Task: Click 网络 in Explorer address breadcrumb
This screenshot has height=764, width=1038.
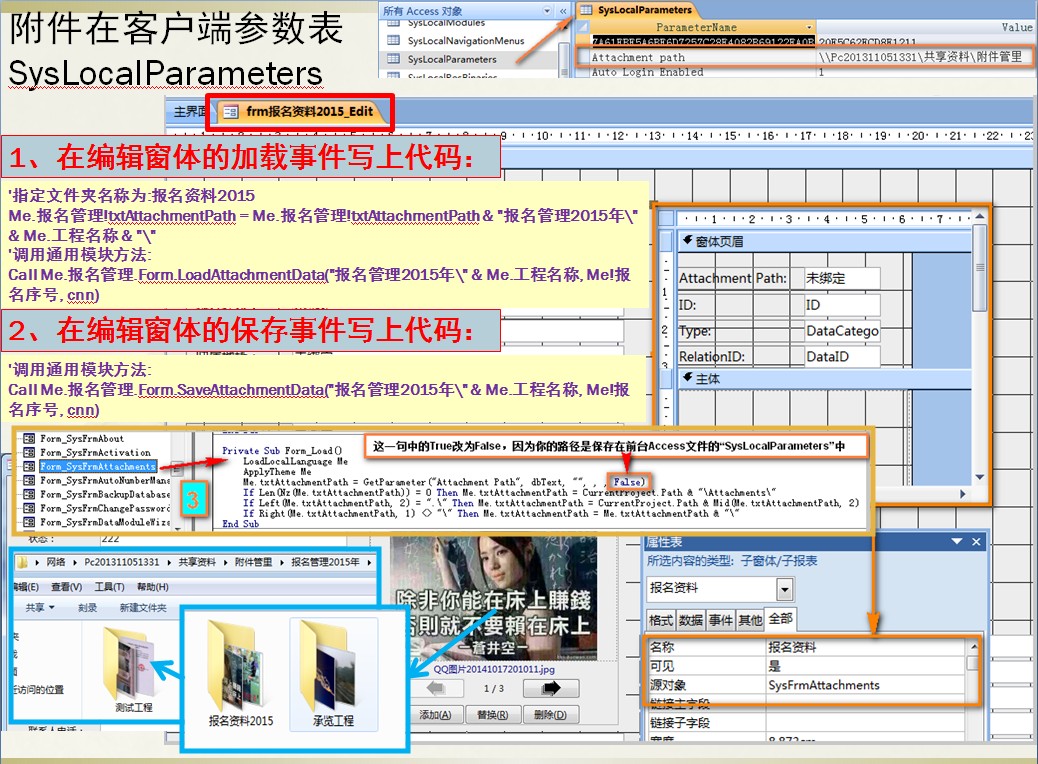Action: click(x=56, y=562)
